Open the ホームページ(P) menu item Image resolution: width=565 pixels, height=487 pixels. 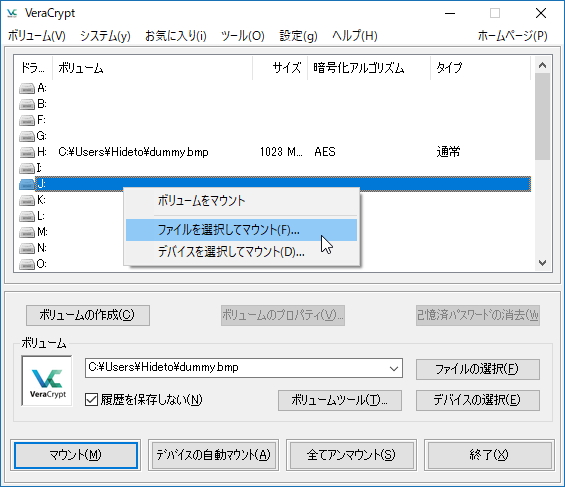click(x=512, y=36)
